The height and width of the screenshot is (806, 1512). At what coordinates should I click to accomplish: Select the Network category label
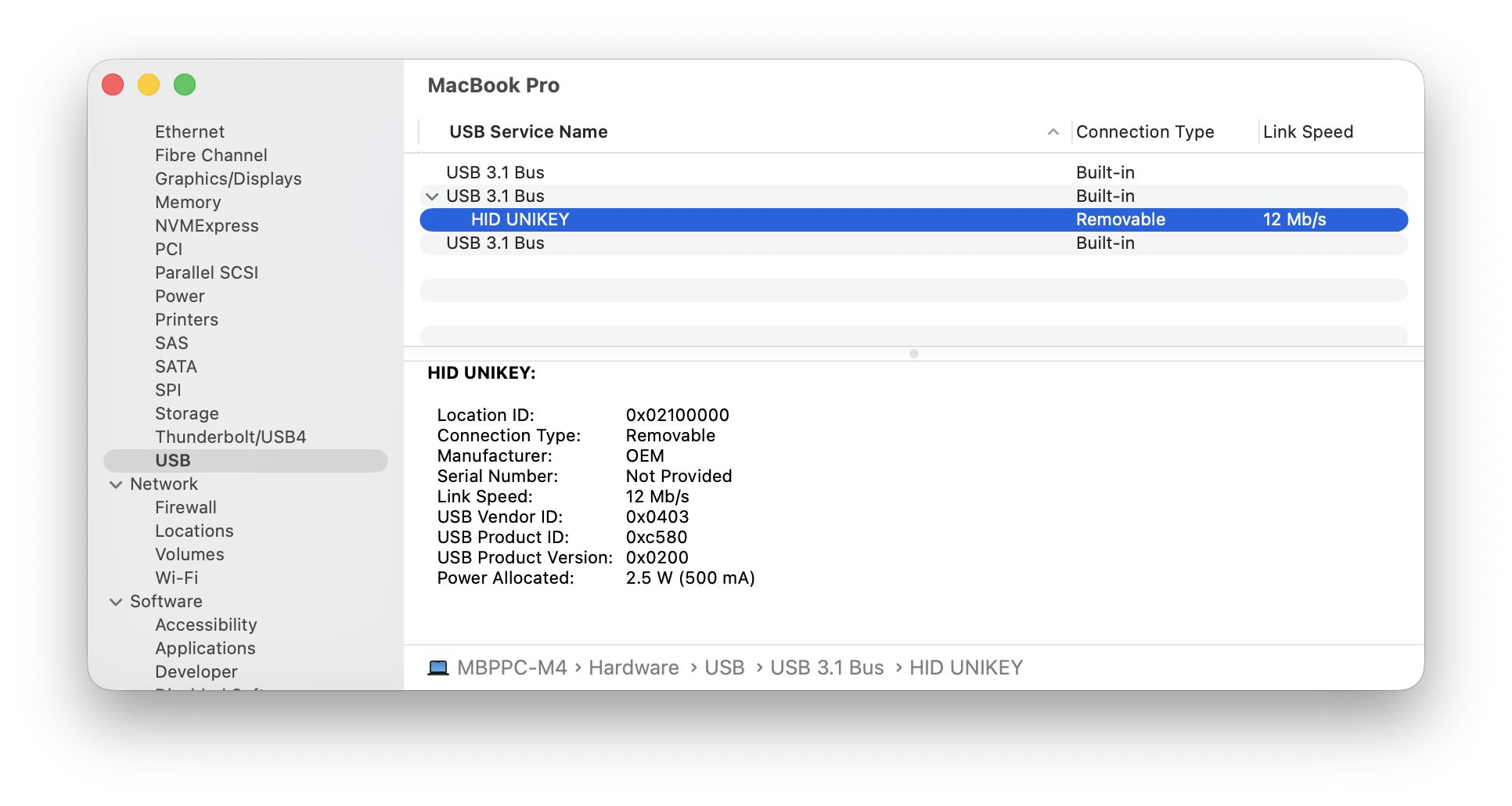click(164, 484)
